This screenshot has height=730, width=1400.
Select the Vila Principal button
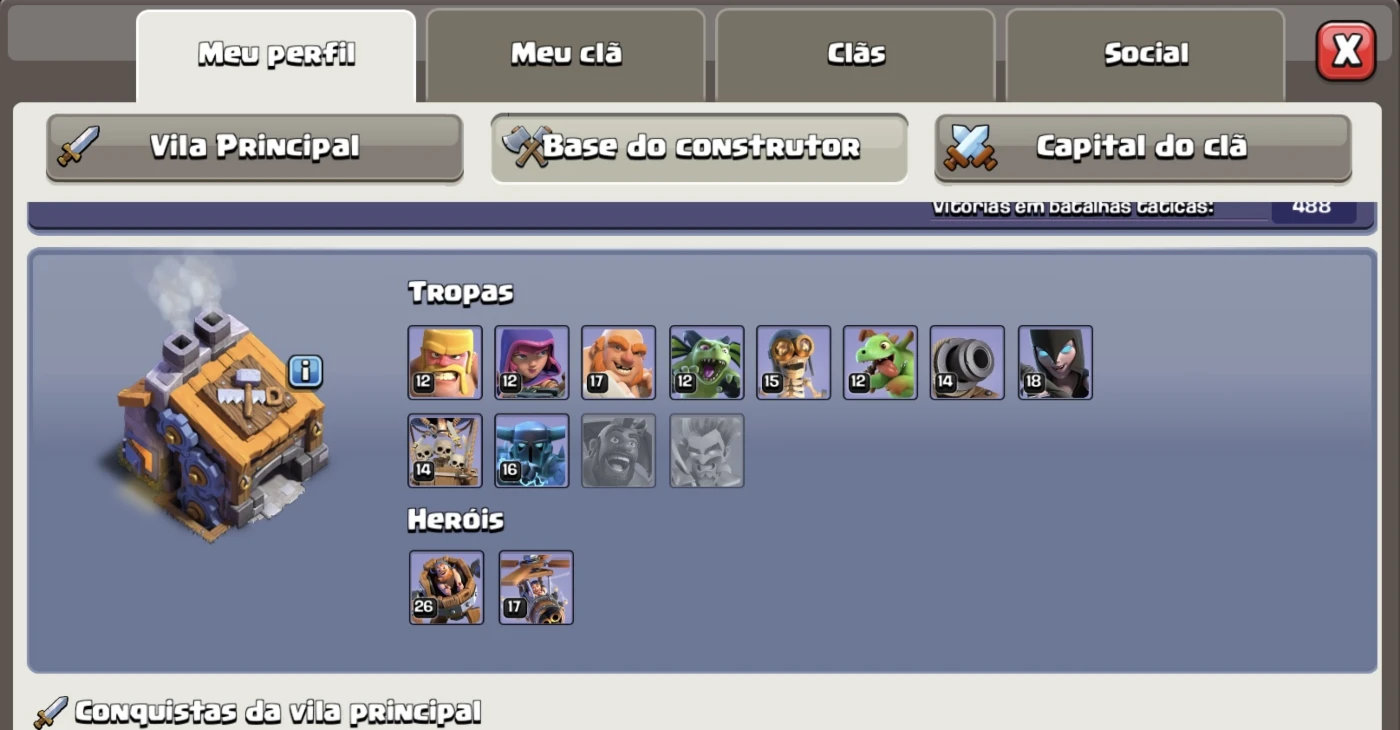click(x=255, y=147)
